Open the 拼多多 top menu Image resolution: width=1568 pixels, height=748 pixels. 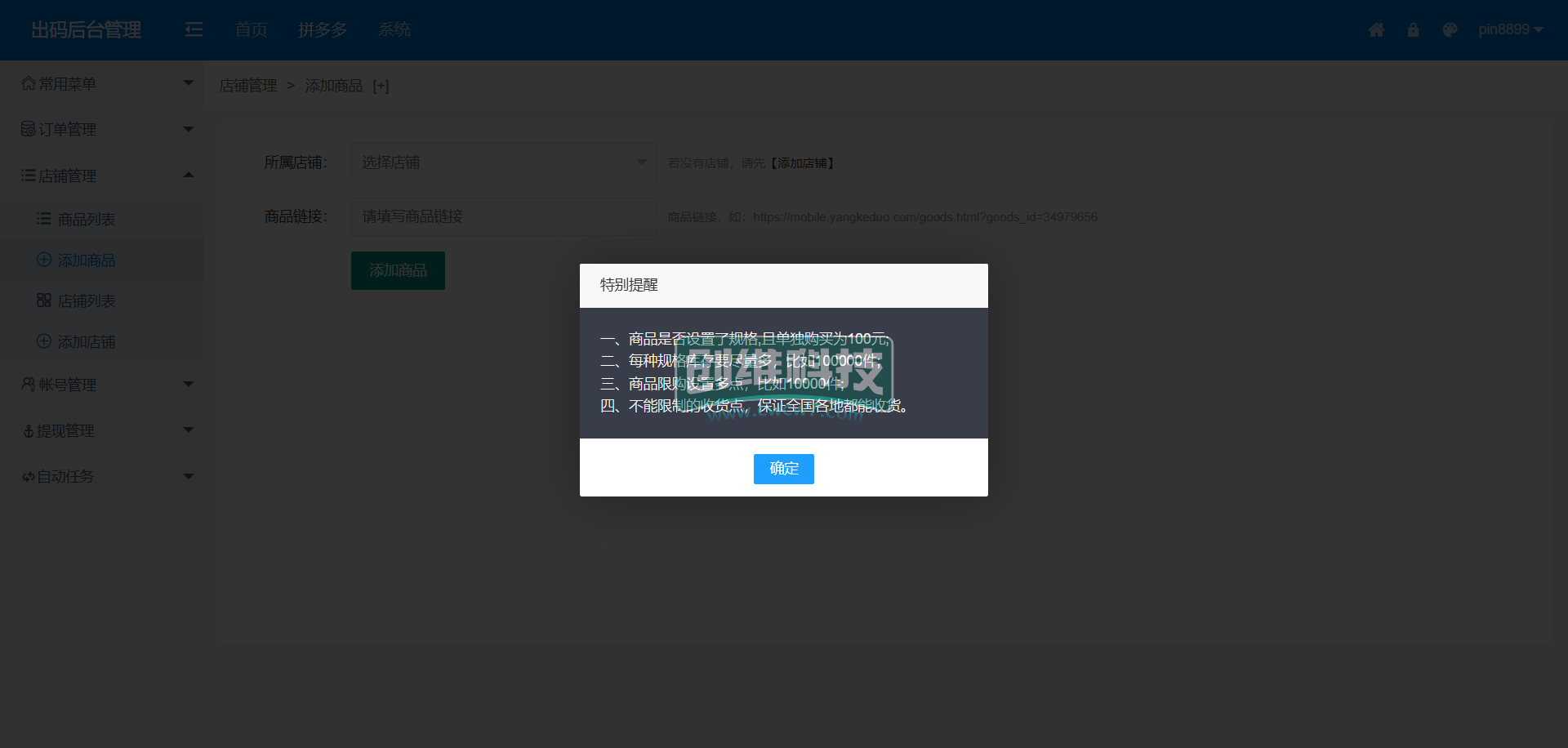[x=323, y=30]
